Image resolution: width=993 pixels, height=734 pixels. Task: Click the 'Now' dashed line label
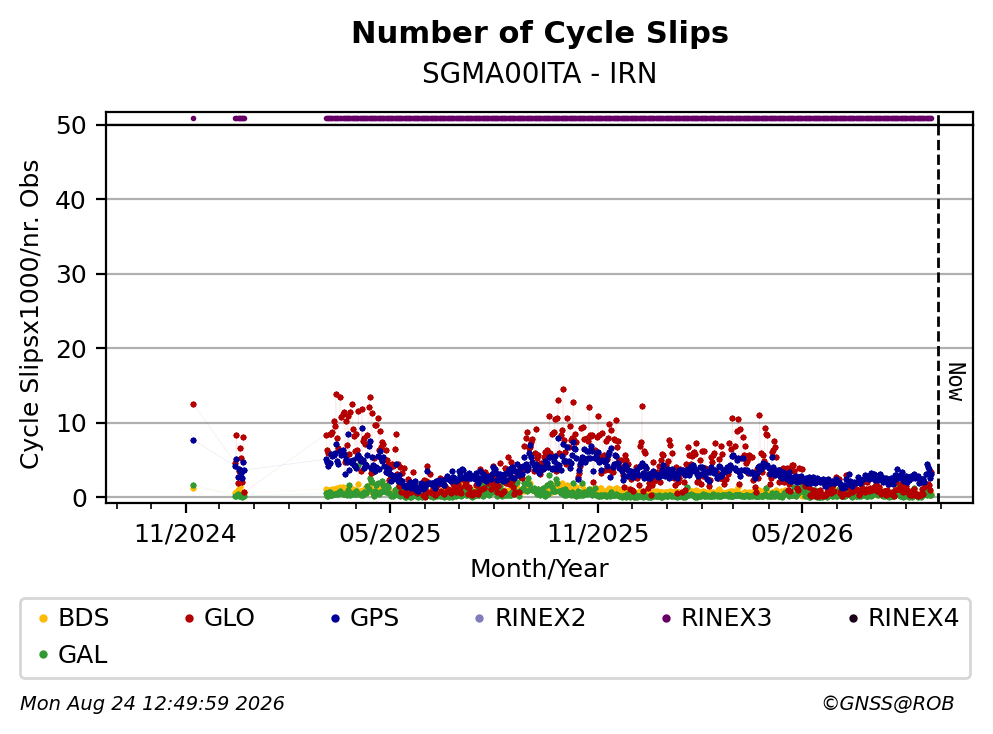(956, 382)
